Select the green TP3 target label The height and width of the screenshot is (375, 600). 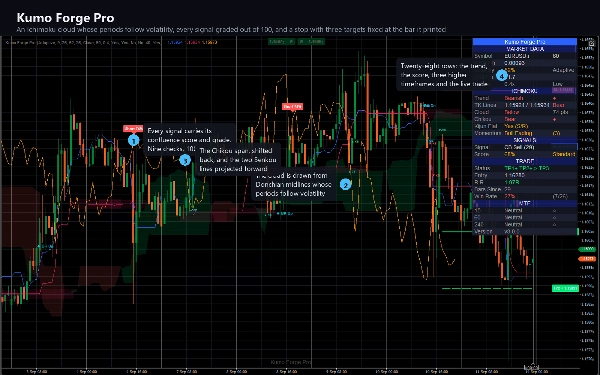(x=565, y=288)
